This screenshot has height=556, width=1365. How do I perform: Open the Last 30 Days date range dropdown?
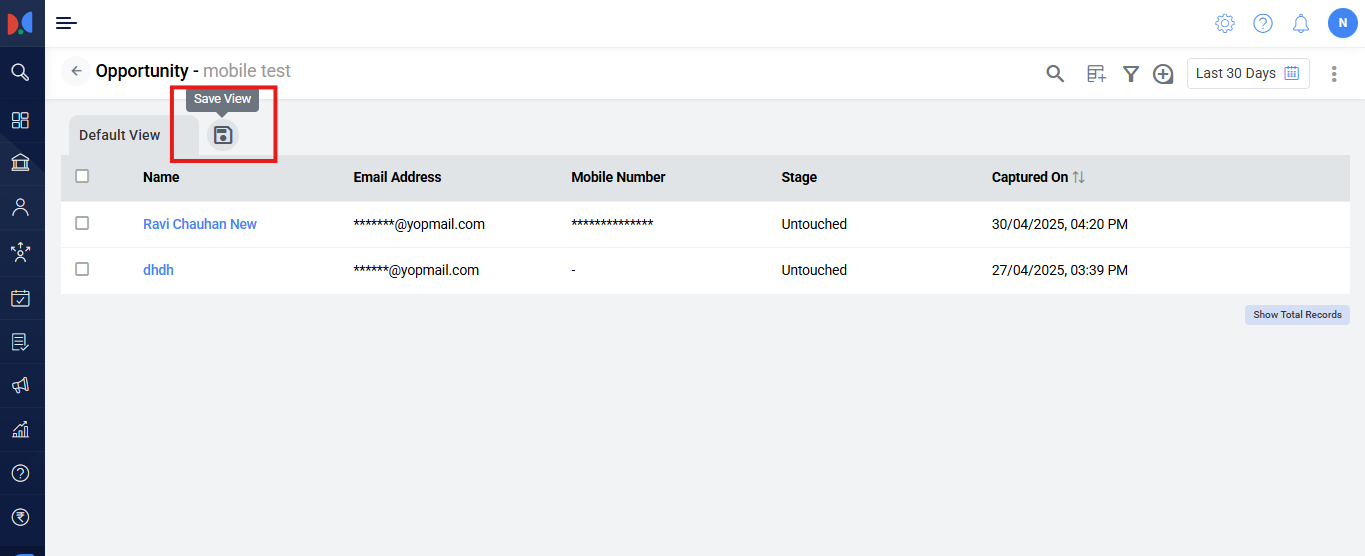(1247, 73)
